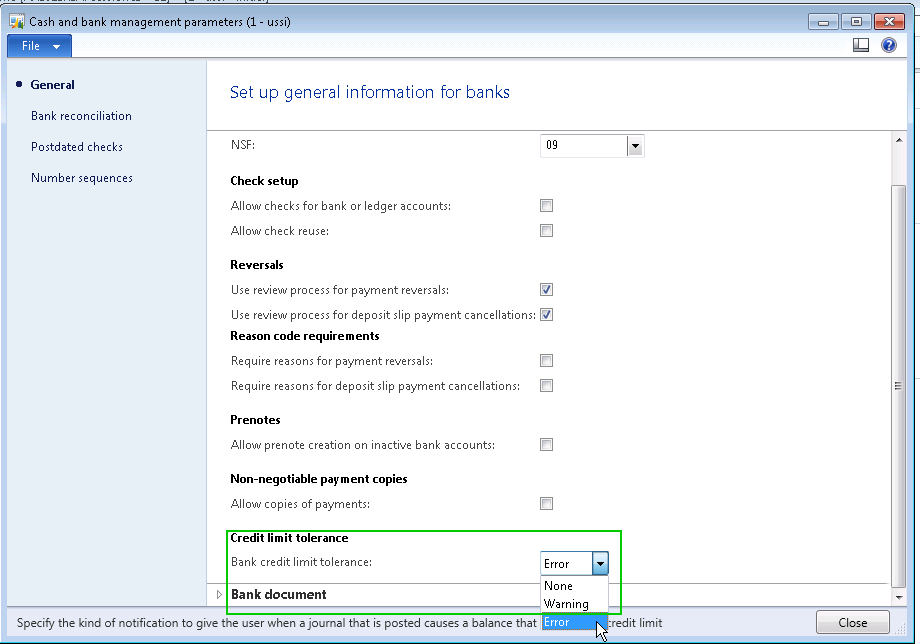Toggle the Allow check reuse checkbox

coord(546,231)
